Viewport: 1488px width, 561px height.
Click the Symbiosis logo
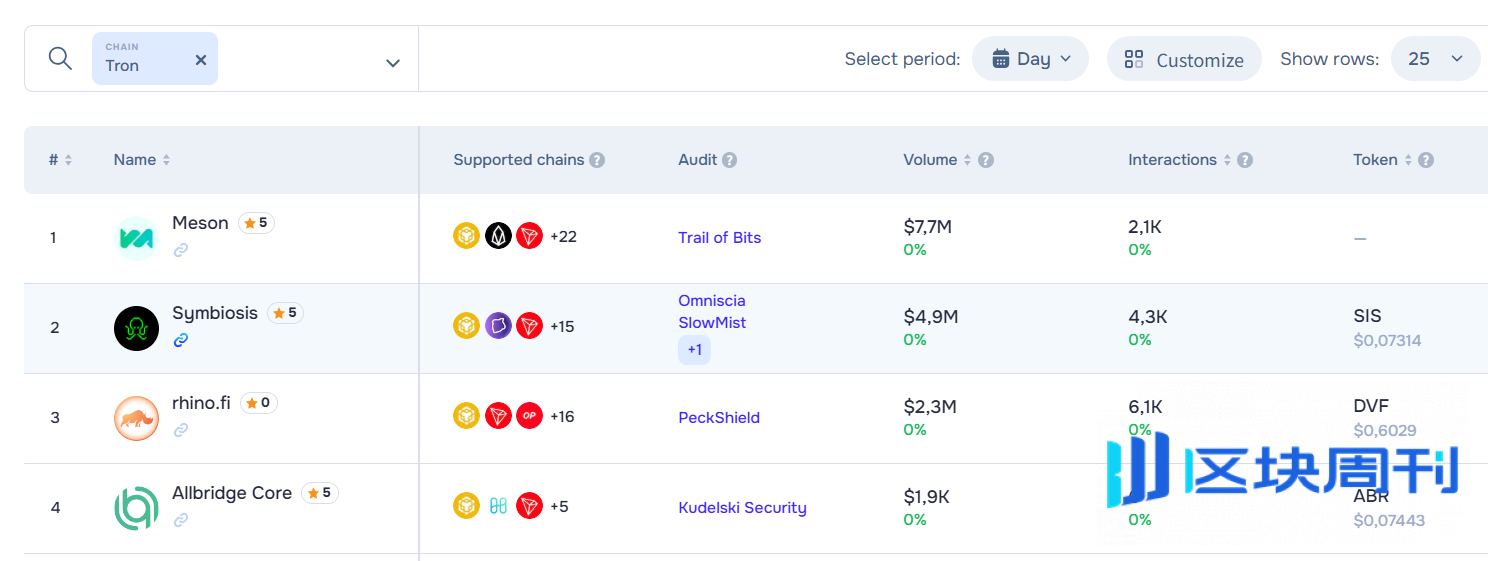point(136,328)
